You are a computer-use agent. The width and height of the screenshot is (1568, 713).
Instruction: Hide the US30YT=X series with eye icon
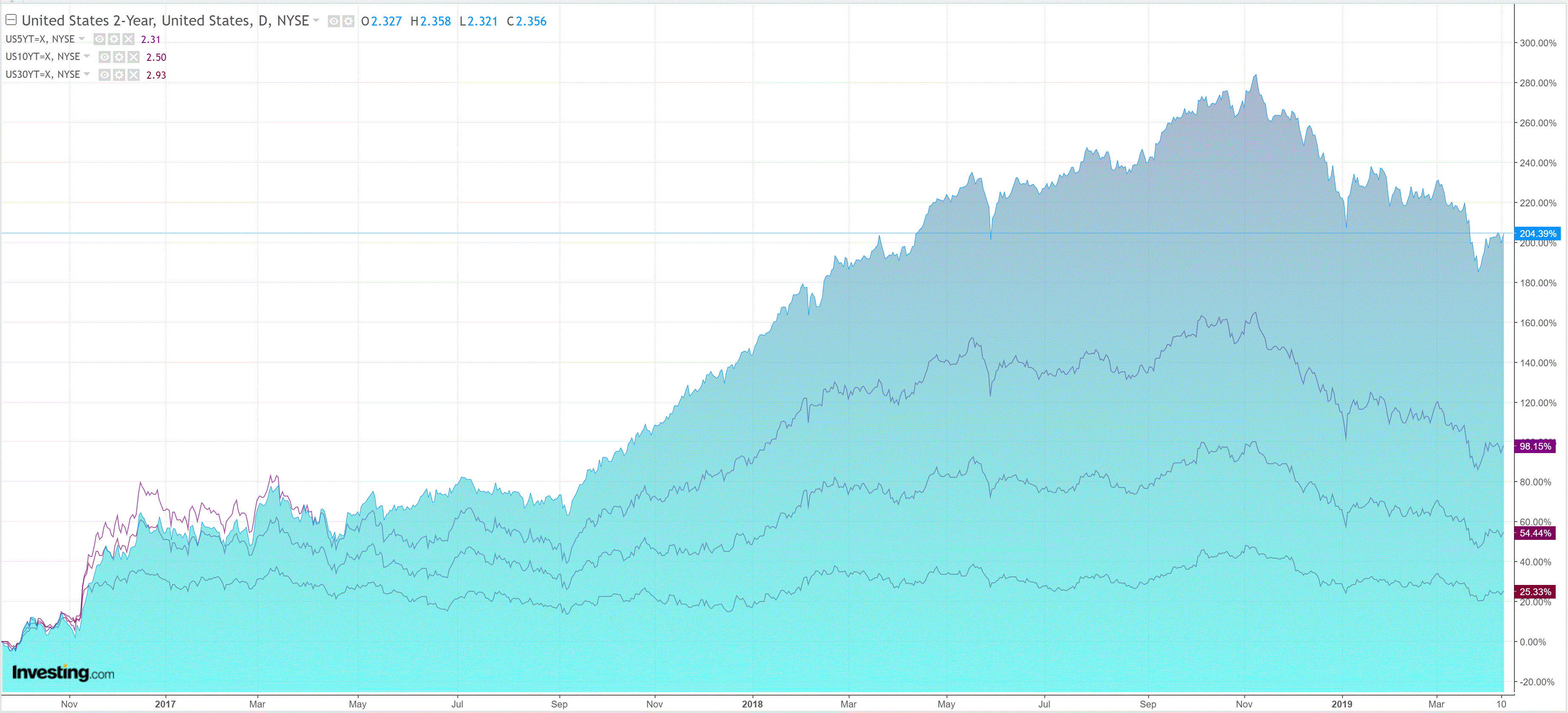(x=105, y=75)
